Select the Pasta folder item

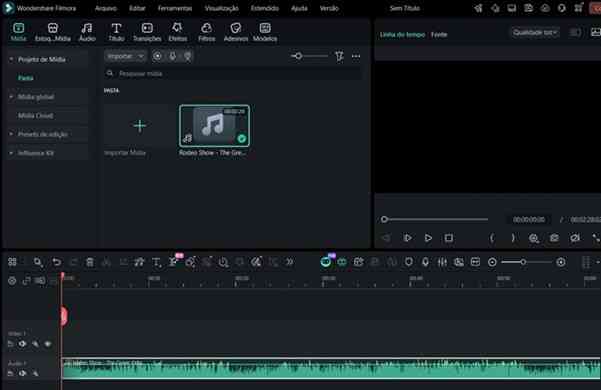click(x=26, y=78)
